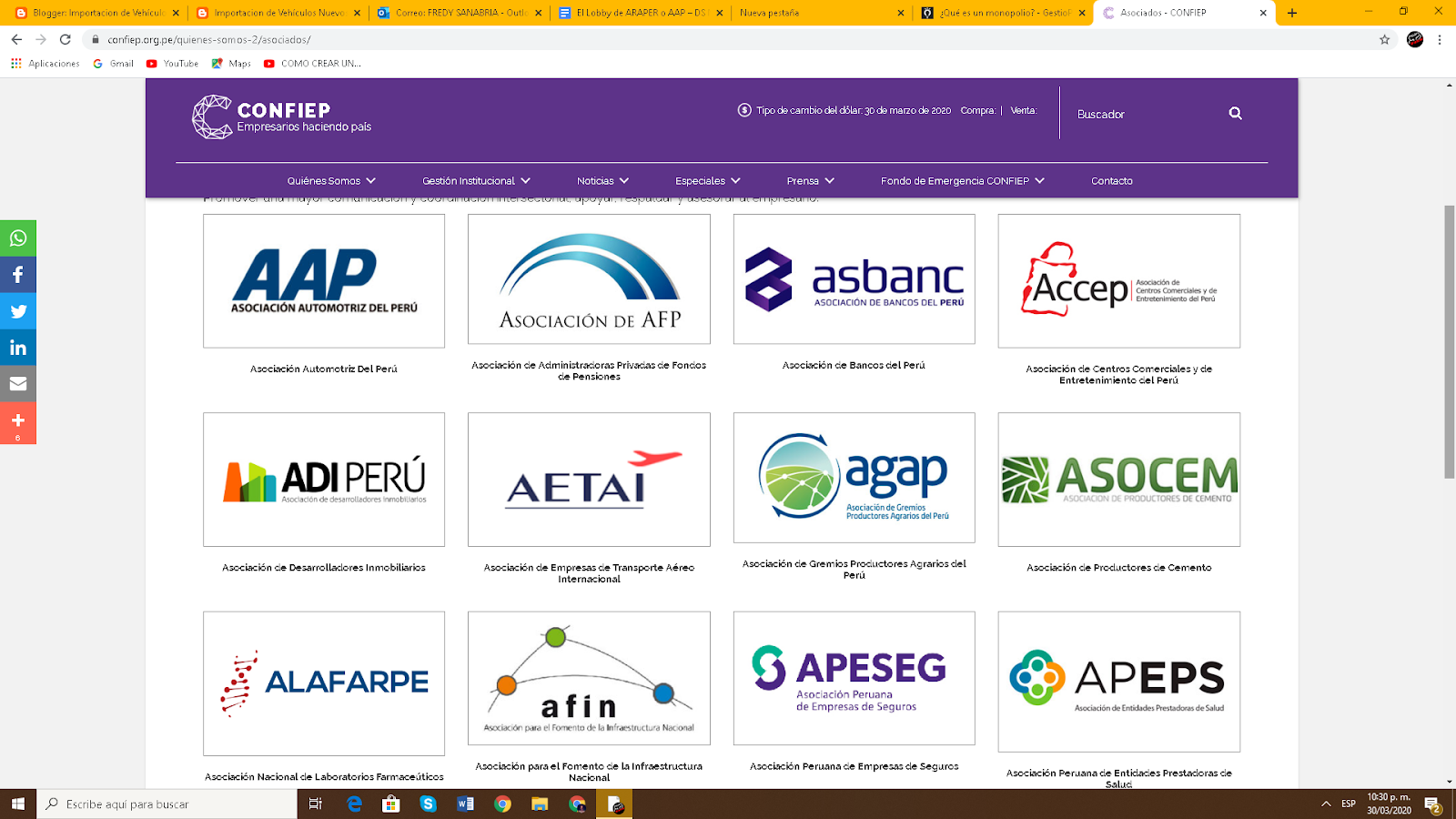Expand Quiénes Somos menu
The image size is (1456, 819).
(331, 181)
